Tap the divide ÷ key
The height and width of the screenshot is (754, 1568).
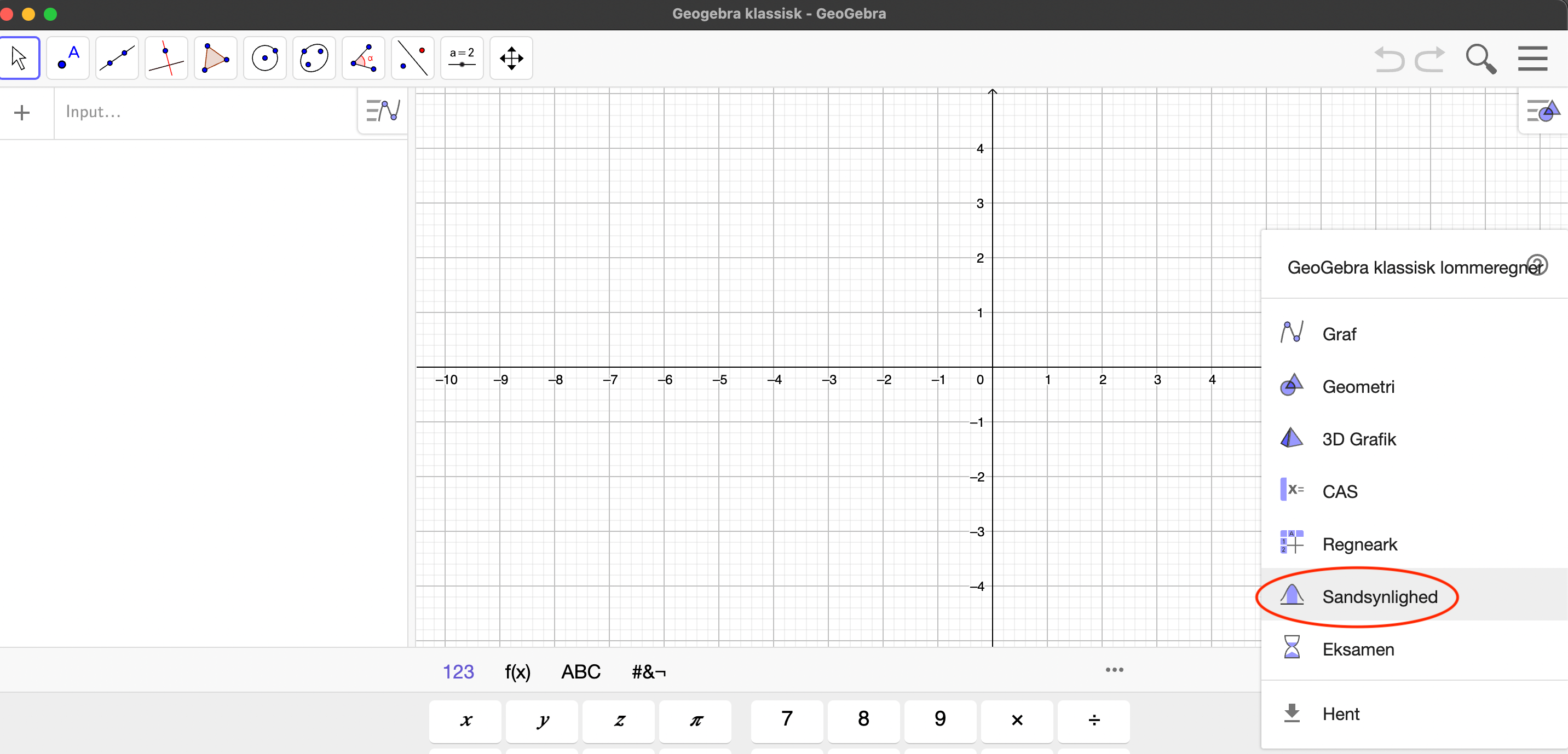pos(1094,721)
